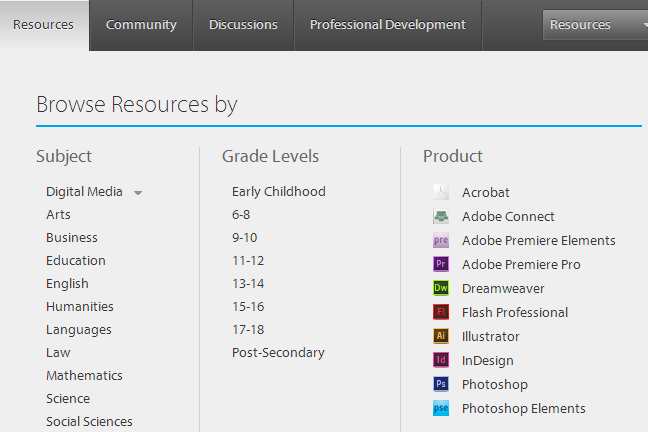This screenshot has height=432, width=648.
Task: Click the InDesign 'Id' icon
Action: (441, 360)
